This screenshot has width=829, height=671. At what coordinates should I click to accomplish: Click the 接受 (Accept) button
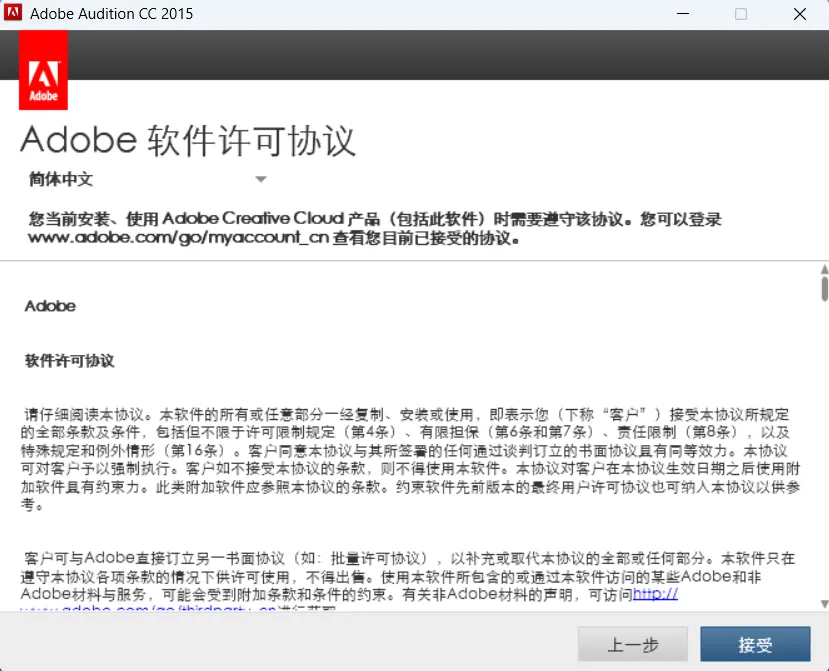[755, 644]
